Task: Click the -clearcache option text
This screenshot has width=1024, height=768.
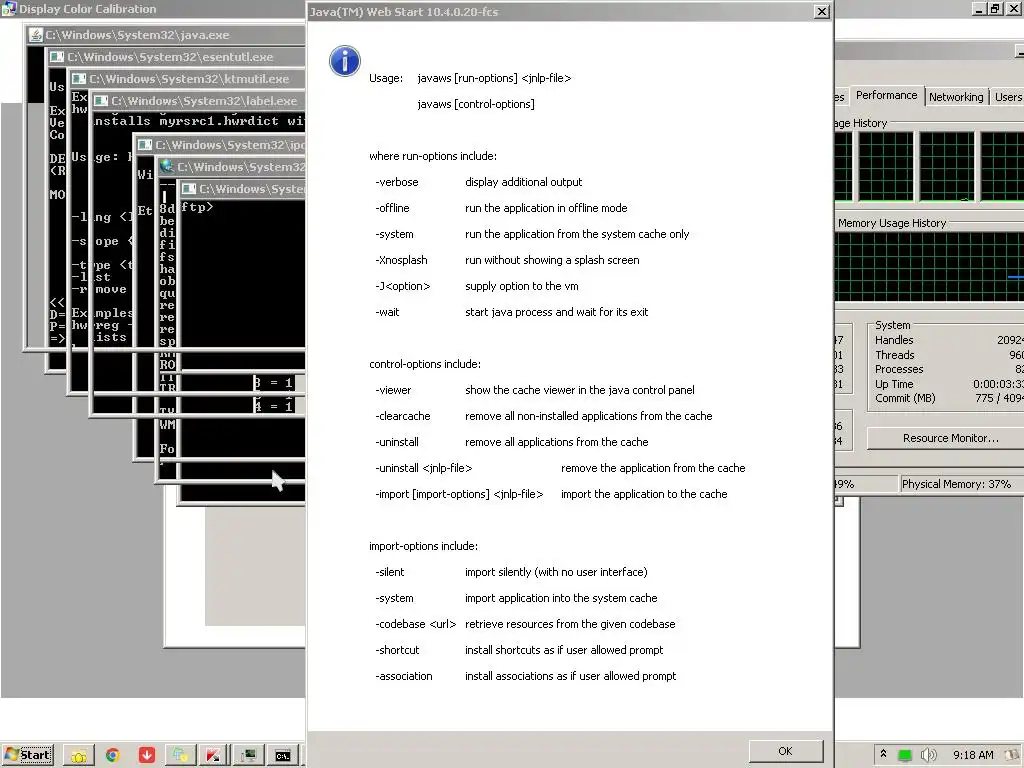Action: click(403, 416)
